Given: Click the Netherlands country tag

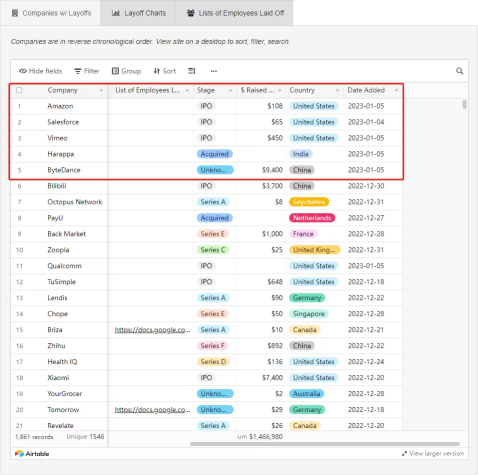Looking at the screenshot, I should [312, 218].
